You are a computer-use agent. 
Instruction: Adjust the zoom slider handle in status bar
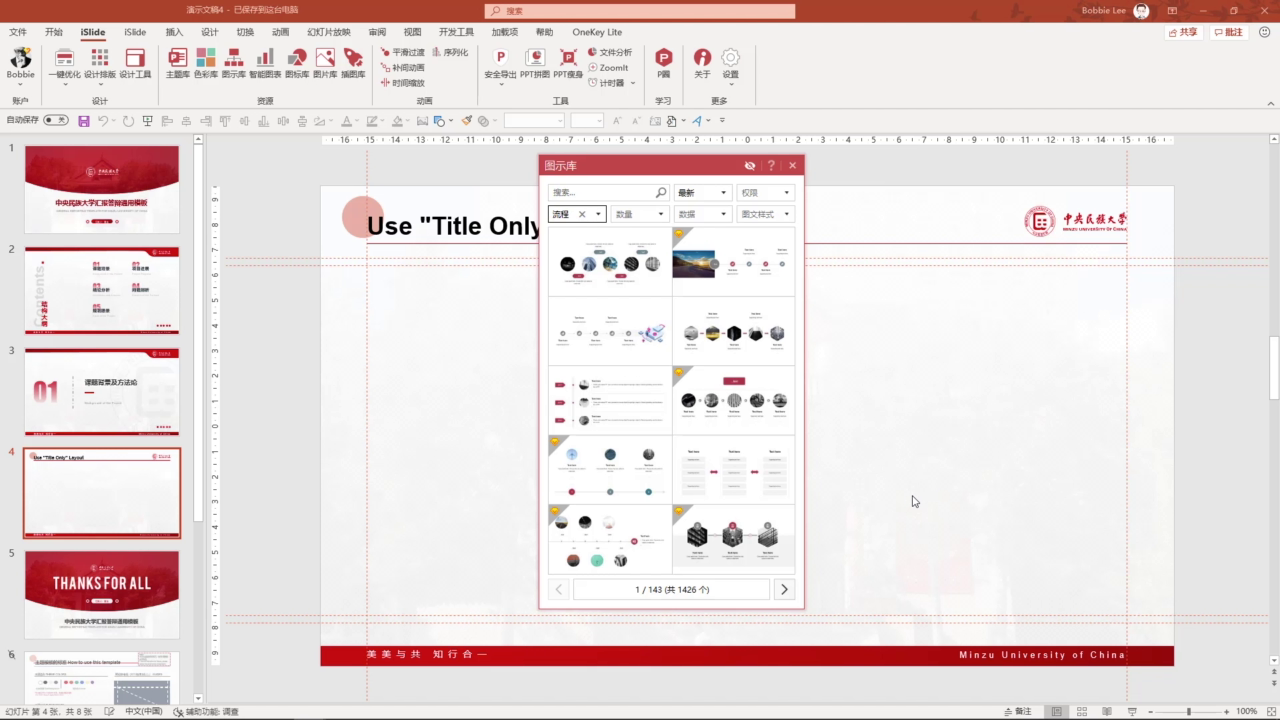pos(1188,711)
